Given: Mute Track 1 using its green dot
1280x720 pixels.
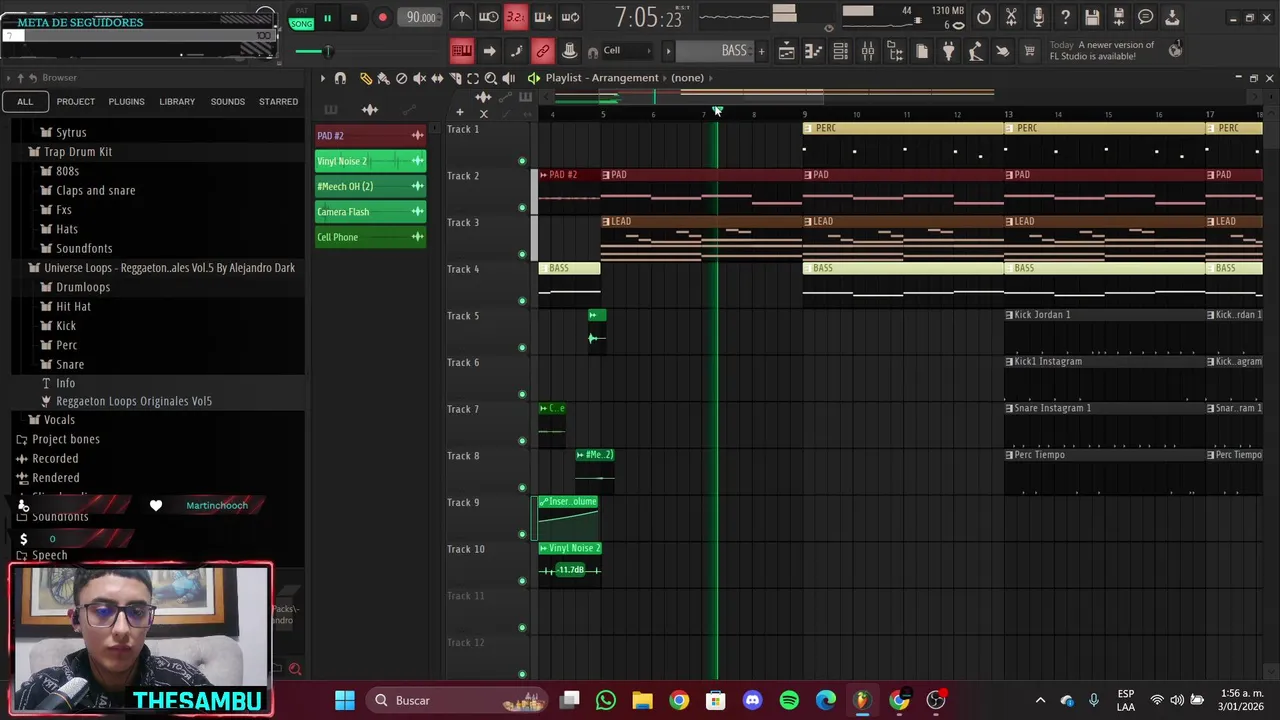Looking at the screenshot, I should coord(522,161).
